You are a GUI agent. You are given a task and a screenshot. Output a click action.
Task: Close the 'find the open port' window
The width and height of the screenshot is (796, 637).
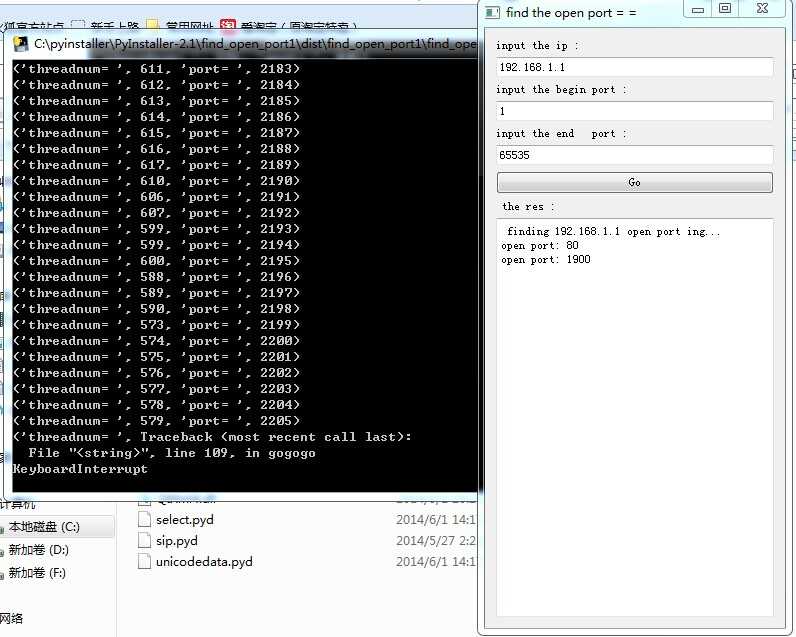point(762,9)
